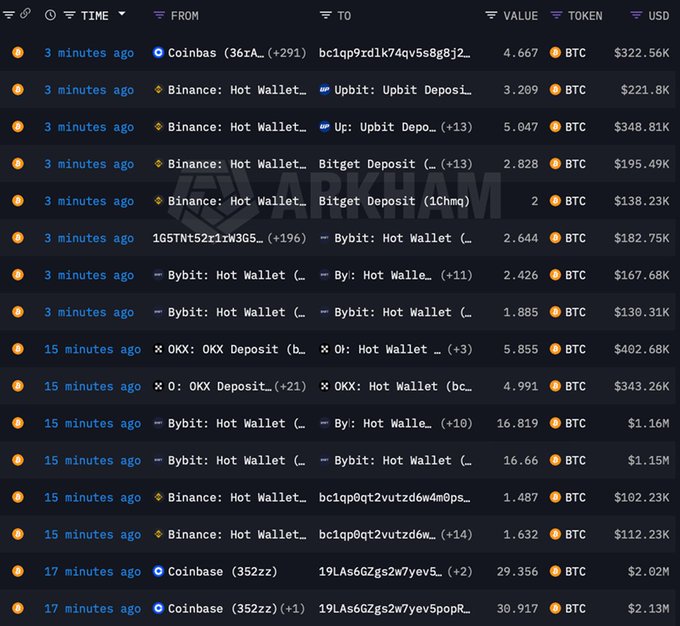This screenshot has height=626, width=680.
Task: Open the TO column filter
Action: 325,16
